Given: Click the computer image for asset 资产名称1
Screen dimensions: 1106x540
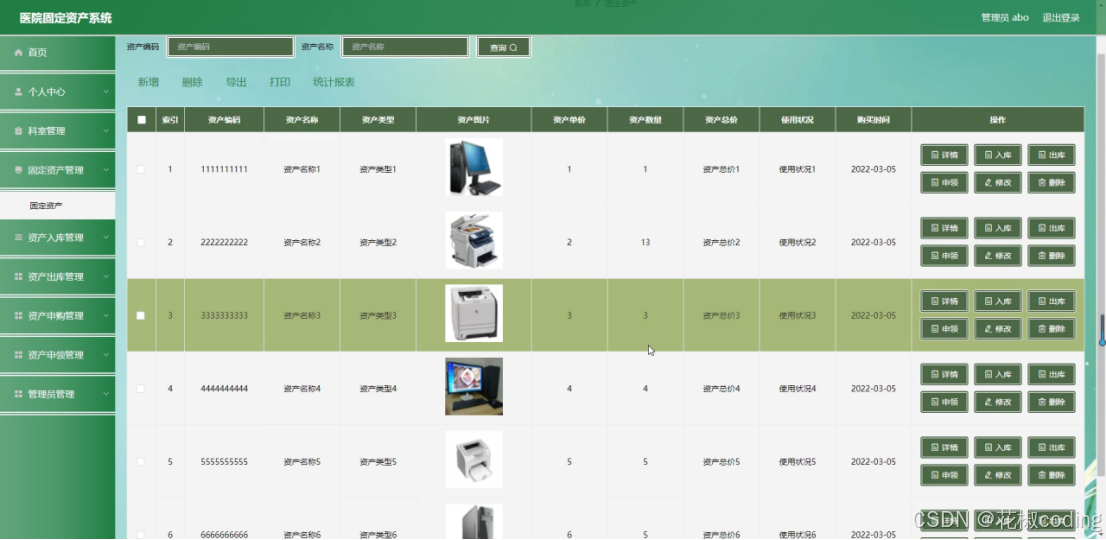Looking at the screenshot, I should 474,167.
